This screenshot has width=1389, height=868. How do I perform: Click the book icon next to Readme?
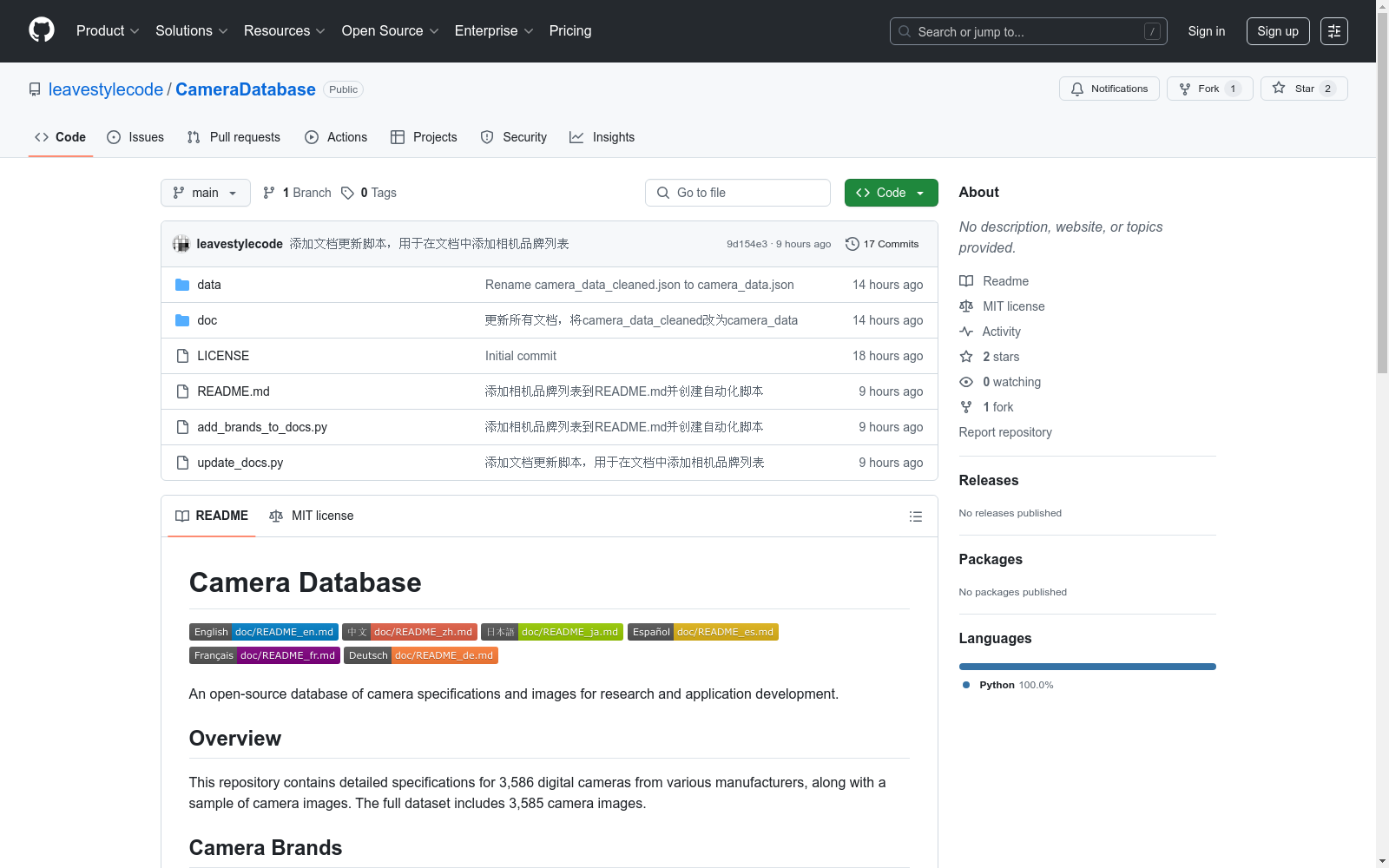pos(966,281)
